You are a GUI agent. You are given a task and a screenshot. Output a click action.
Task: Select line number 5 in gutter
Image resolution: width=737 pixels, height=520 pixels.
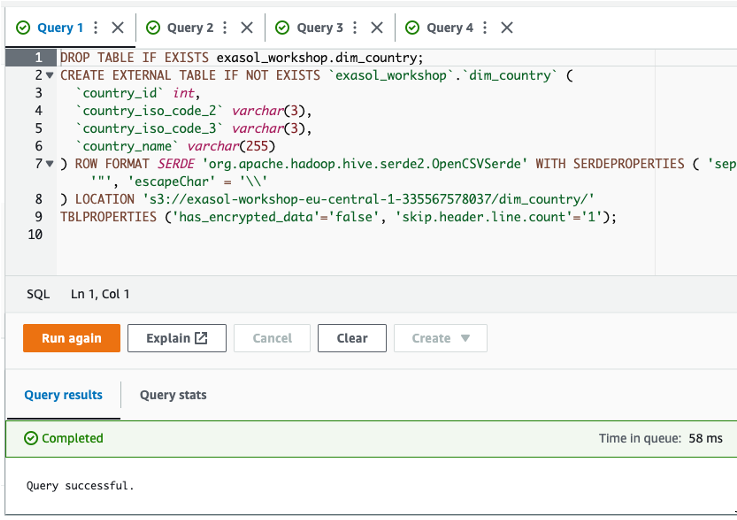tap(39, 128)
